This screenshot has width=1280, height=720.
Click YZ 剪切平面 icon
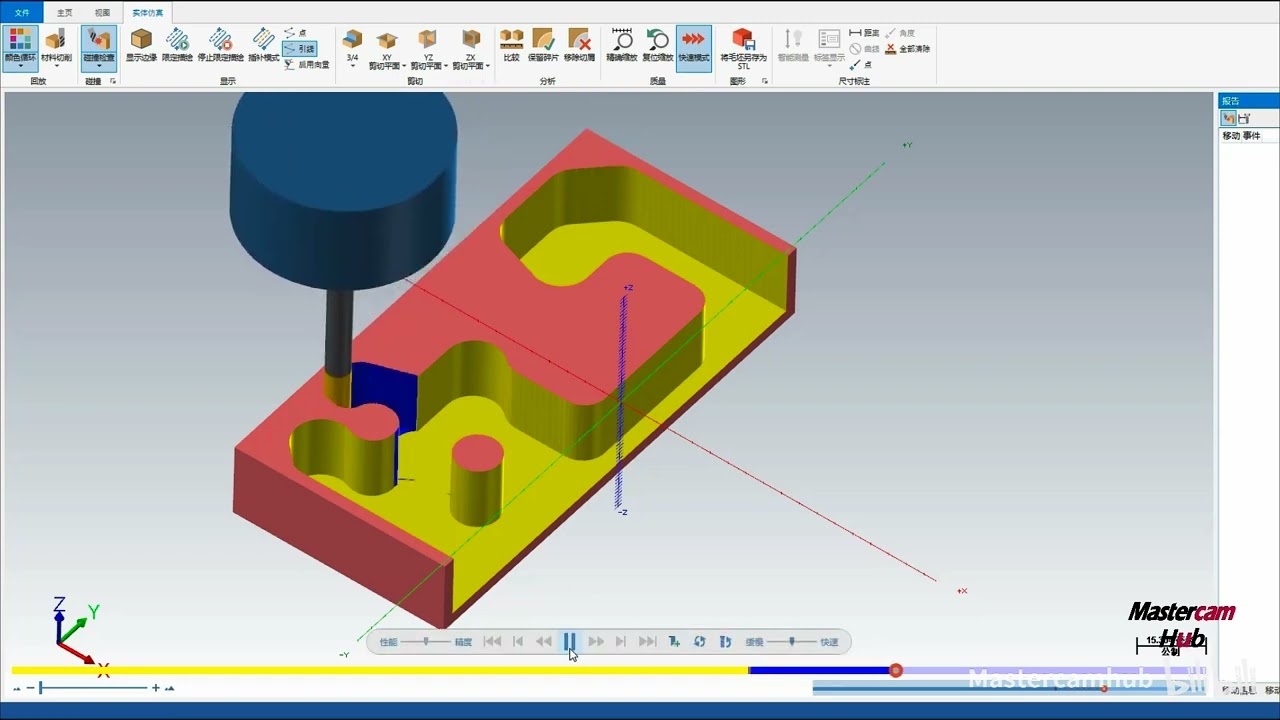(x=428, y=41)
